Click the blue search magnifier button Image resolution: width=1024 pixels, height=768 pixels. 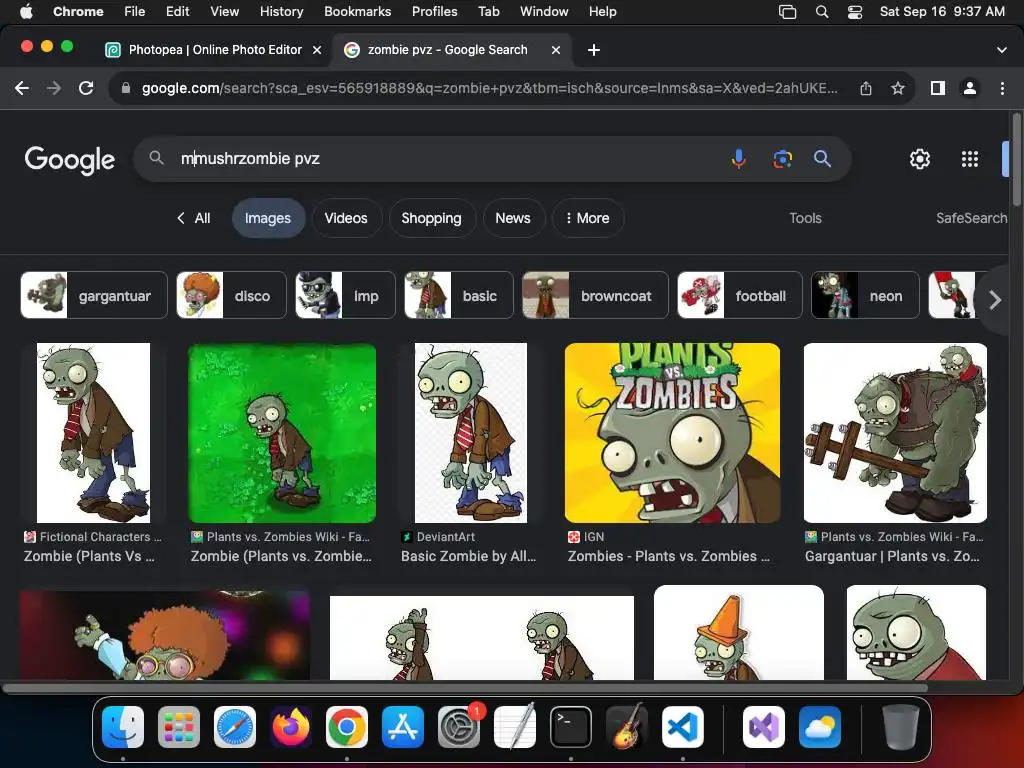click(822, 159)
